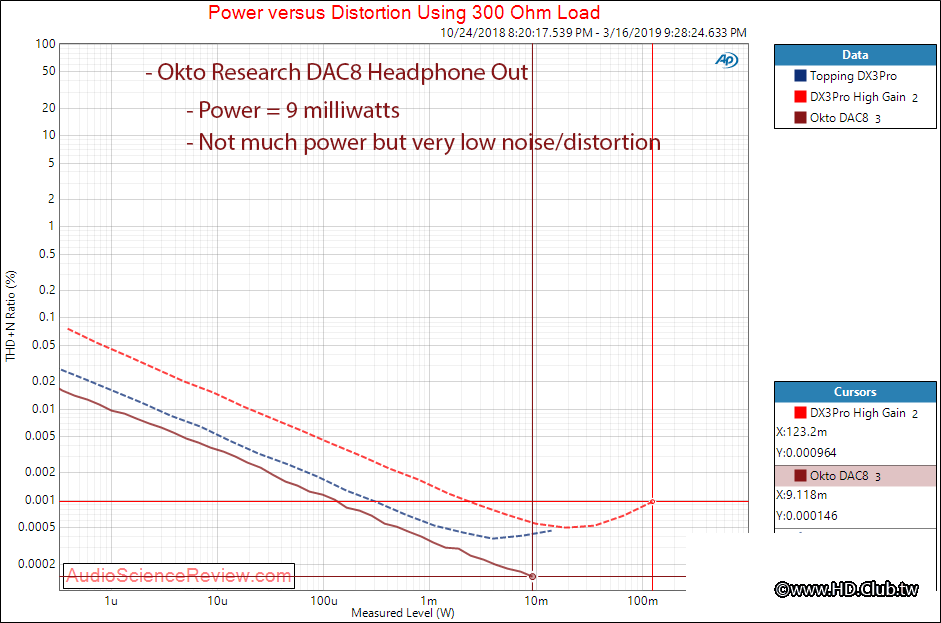Click the Cursors panel header
The width and height of the screenshot is (941, 623).
855,392
